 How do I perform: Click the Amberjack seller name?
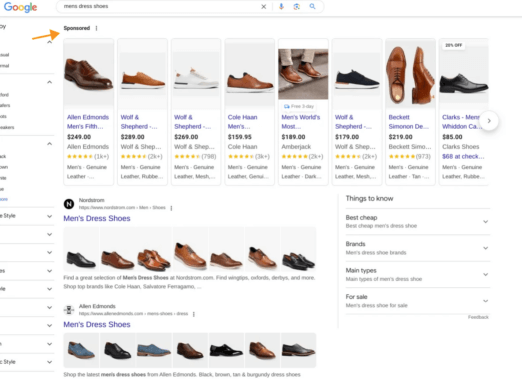[x=296, y=147]
